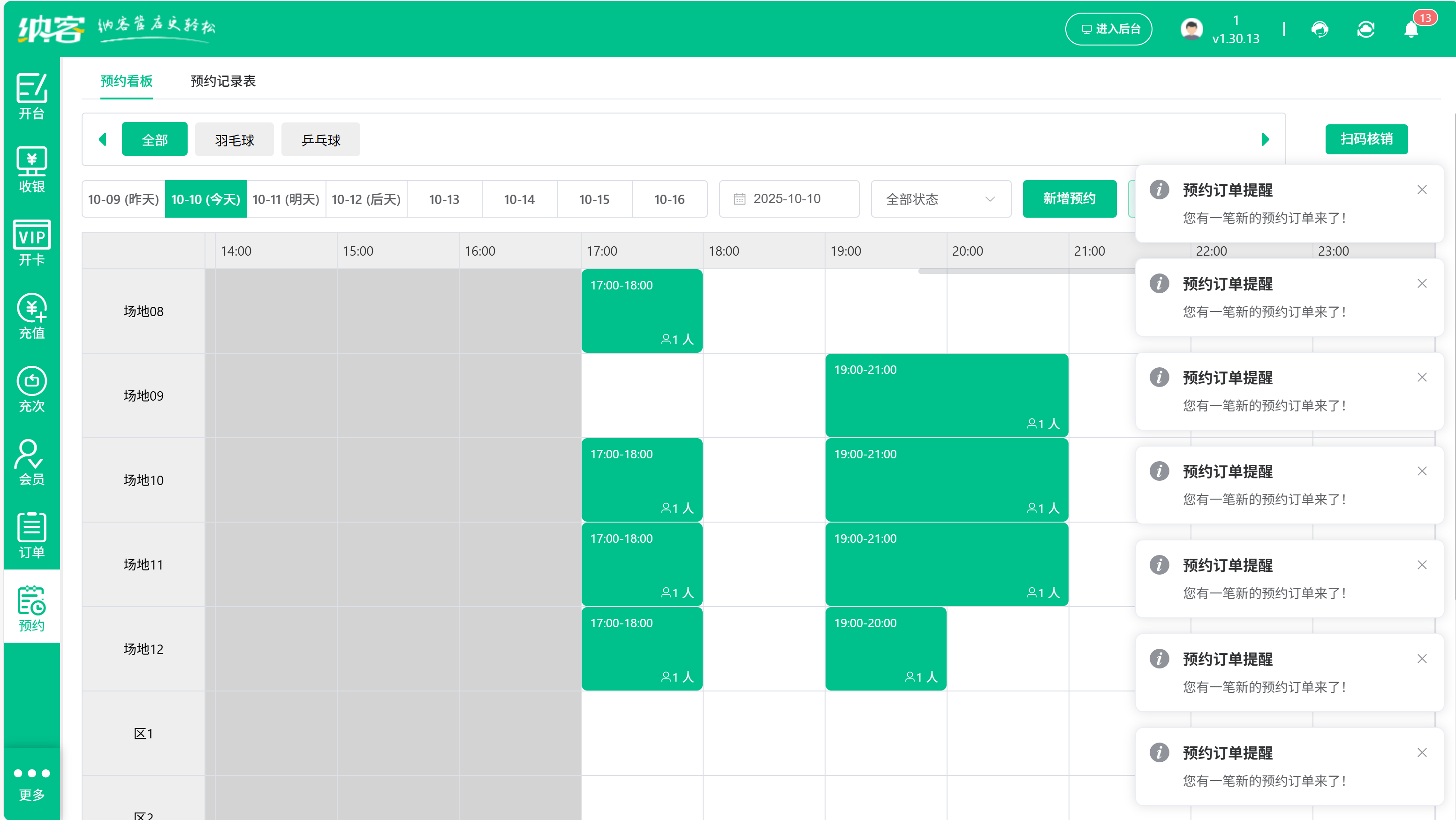Select the 羽毛球 category filter
Viewport: 1456px width, 820px height.
[x=234, y=140]
